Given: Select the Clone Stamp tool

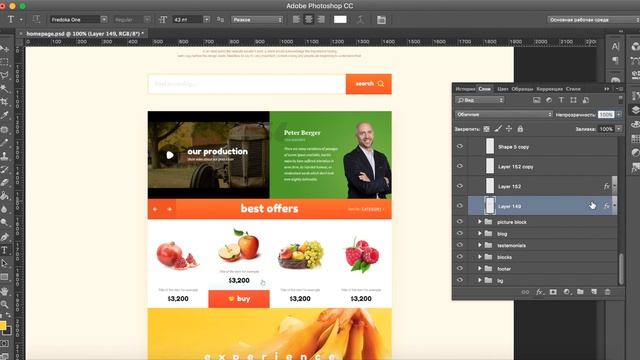Looking at the screenshot, I should (x=4, y=156).
